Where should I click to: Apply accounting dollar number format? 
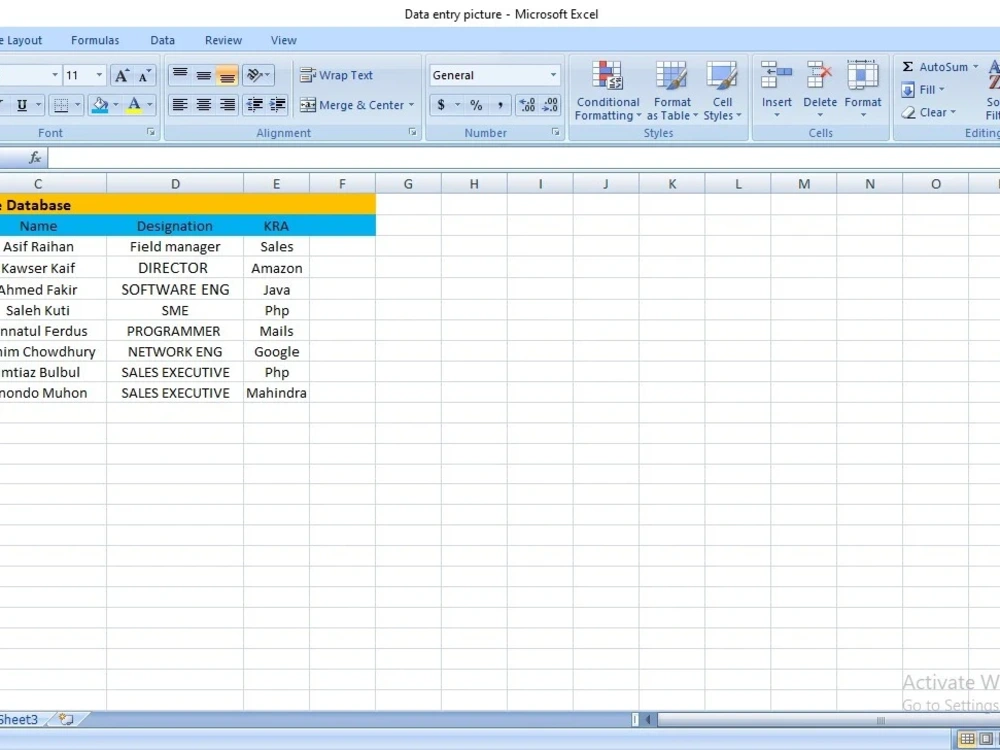point(441,105)
